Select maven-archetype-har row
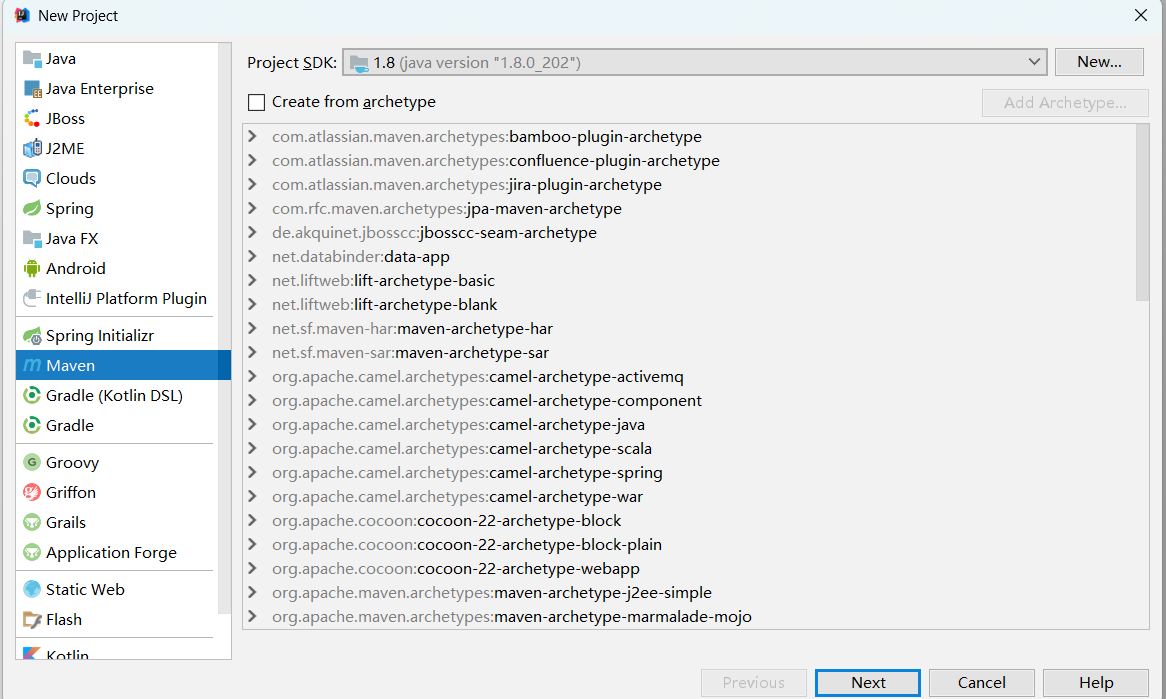The height and width of the screenshot is (699, 1166). coord(689,329)
